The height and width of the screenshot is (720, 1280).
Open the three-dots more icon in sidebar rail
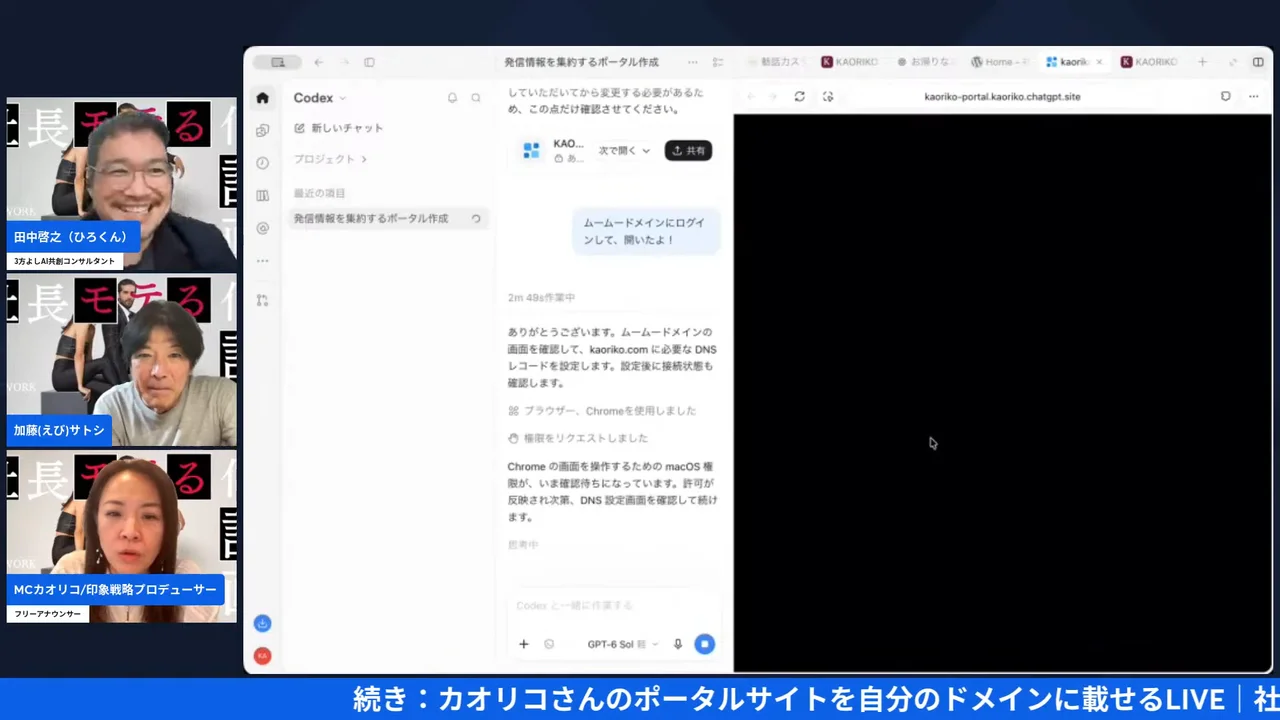pos(262,261)
